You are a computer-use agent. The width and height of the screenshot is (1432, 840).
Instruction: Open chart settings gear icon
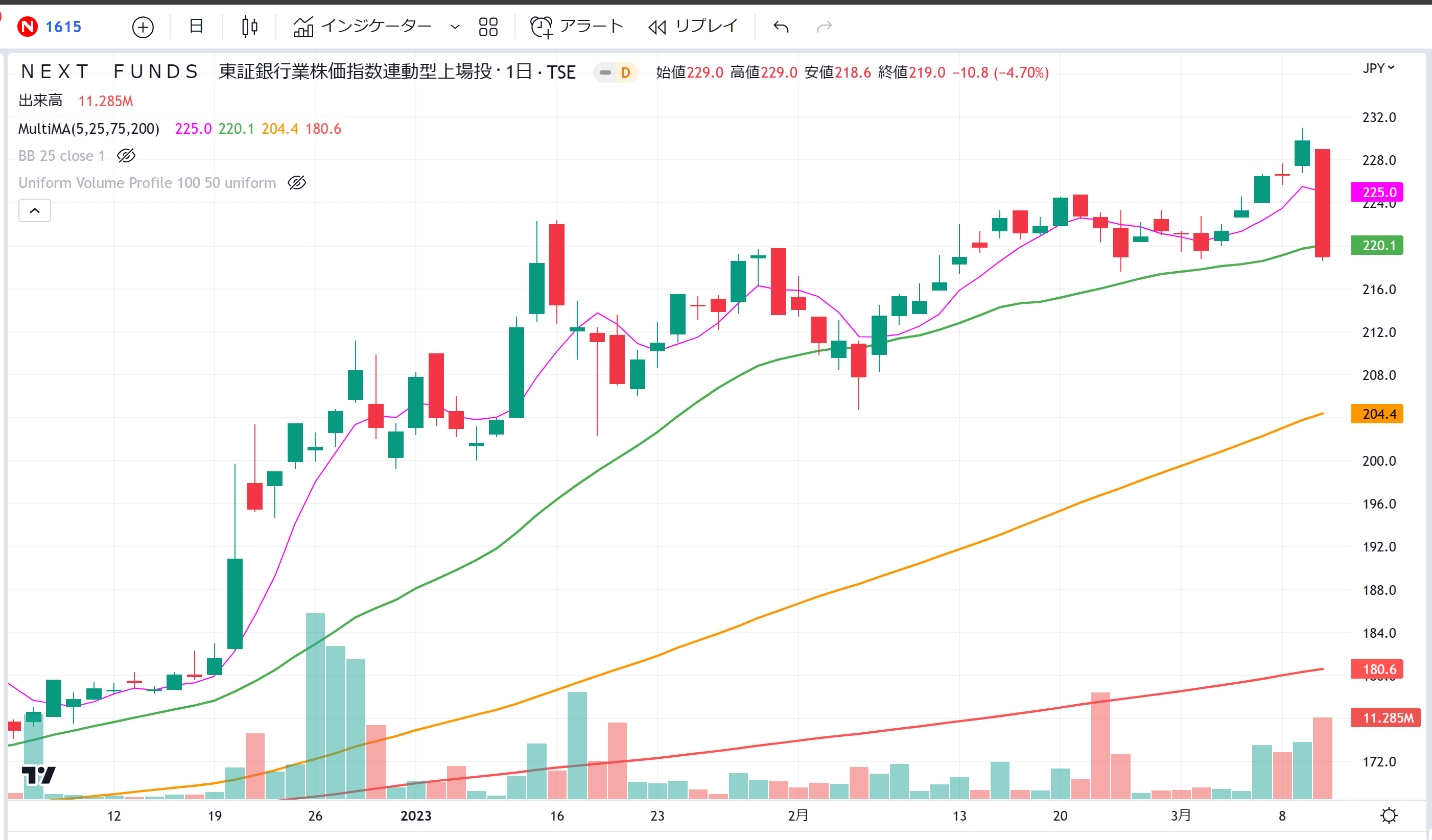point(1389,815)
